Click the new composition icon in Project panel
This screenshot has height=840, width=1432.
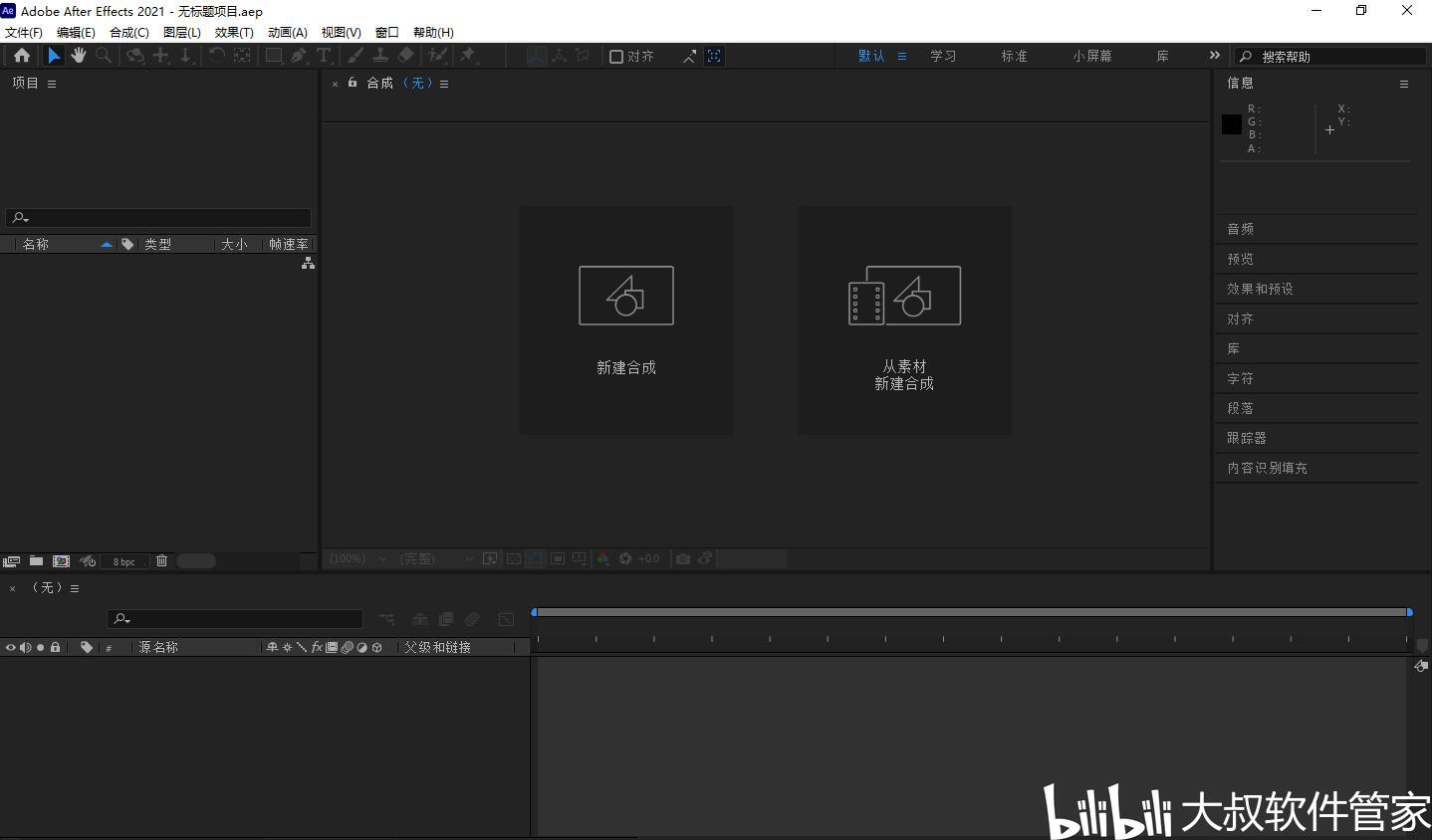pos(61,561)
